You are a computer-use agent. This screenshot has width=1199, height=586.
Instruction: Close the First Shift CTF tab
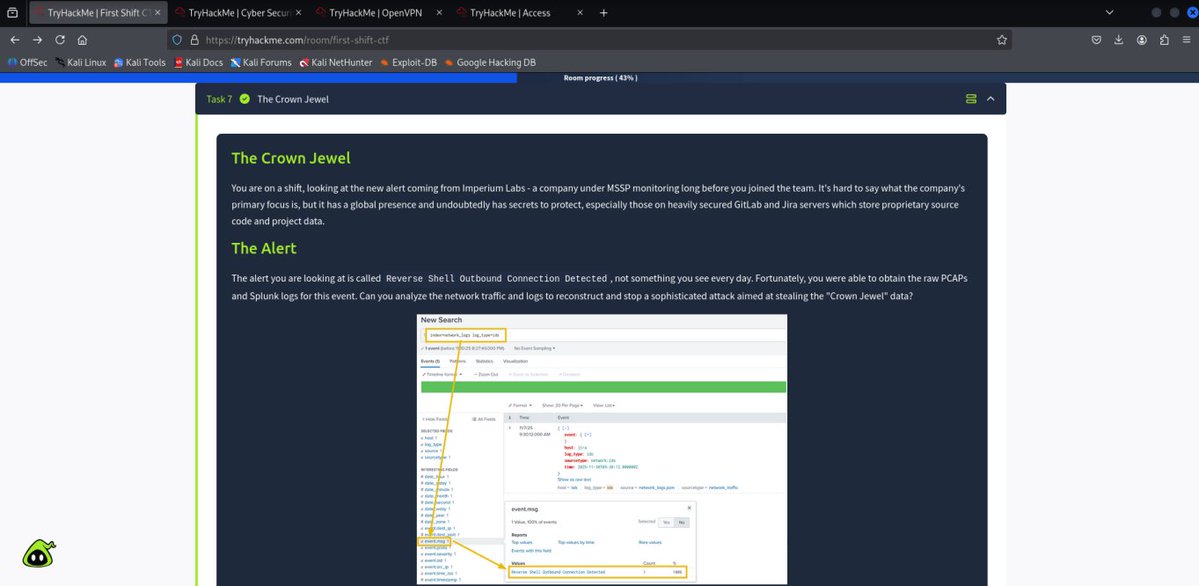(157, 13)
